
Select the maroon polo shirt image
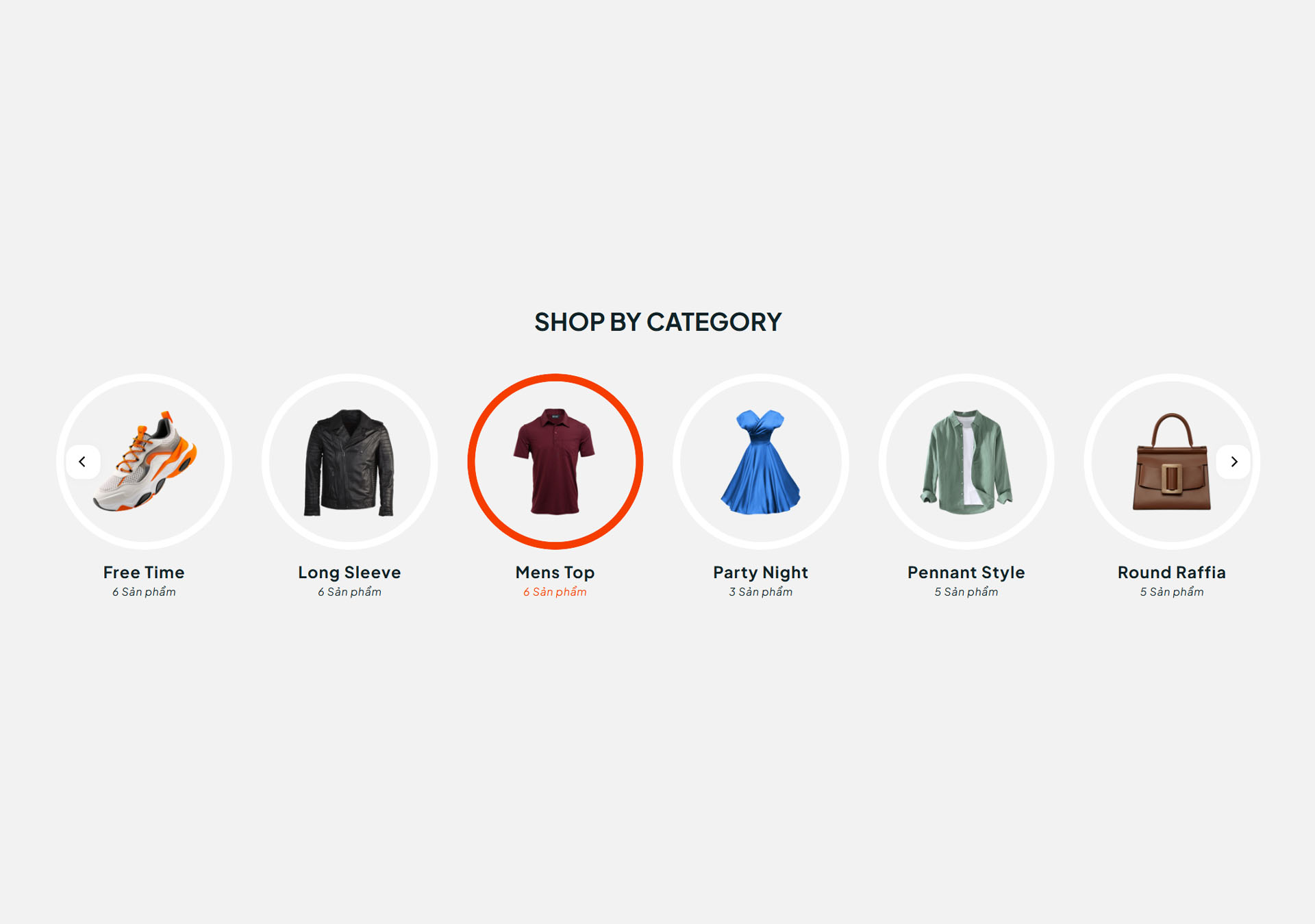click(x=555, y=462)
